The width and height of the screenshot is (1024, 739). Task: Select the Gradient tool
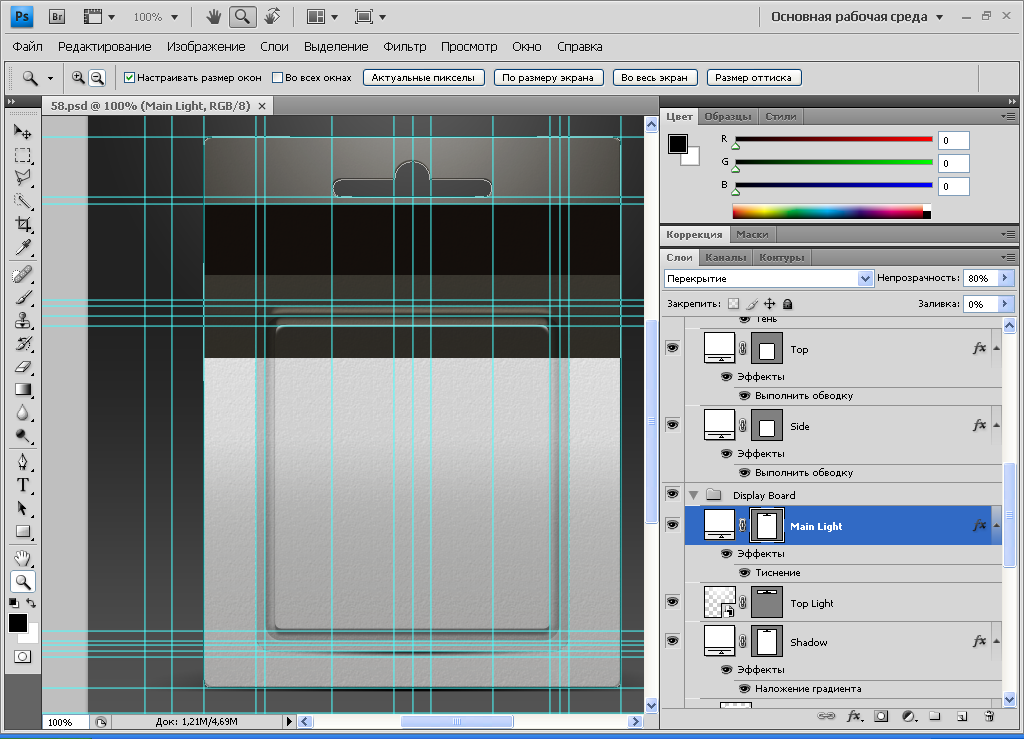pyautogui.click(x=22, y=390)
